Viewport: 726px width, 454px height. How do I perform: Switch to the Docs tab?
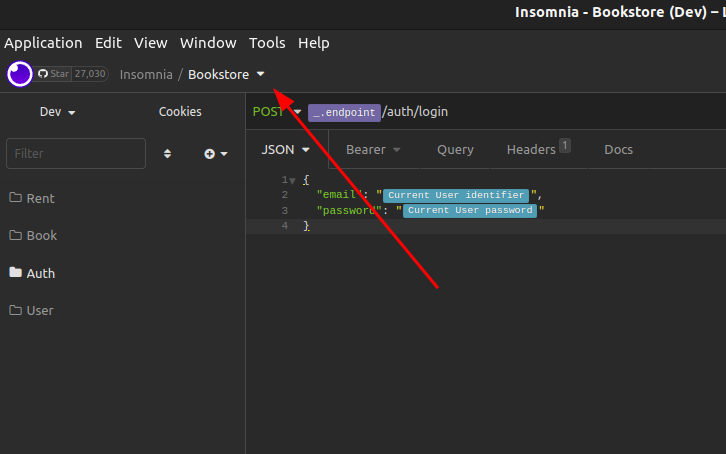point(618,149)
